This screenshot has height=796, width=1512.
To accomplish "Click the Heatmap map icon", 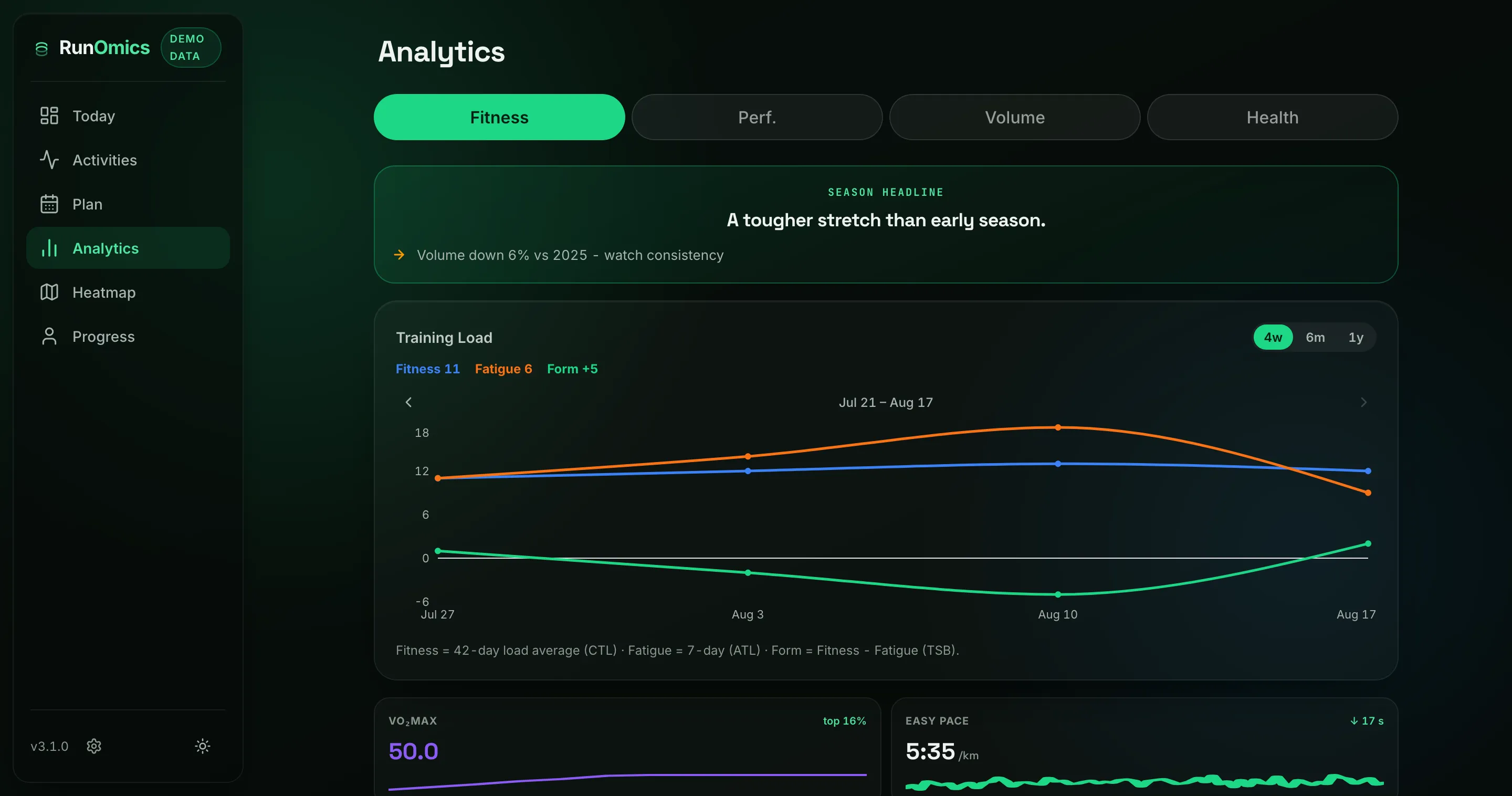I will click(x=49, y=292).
